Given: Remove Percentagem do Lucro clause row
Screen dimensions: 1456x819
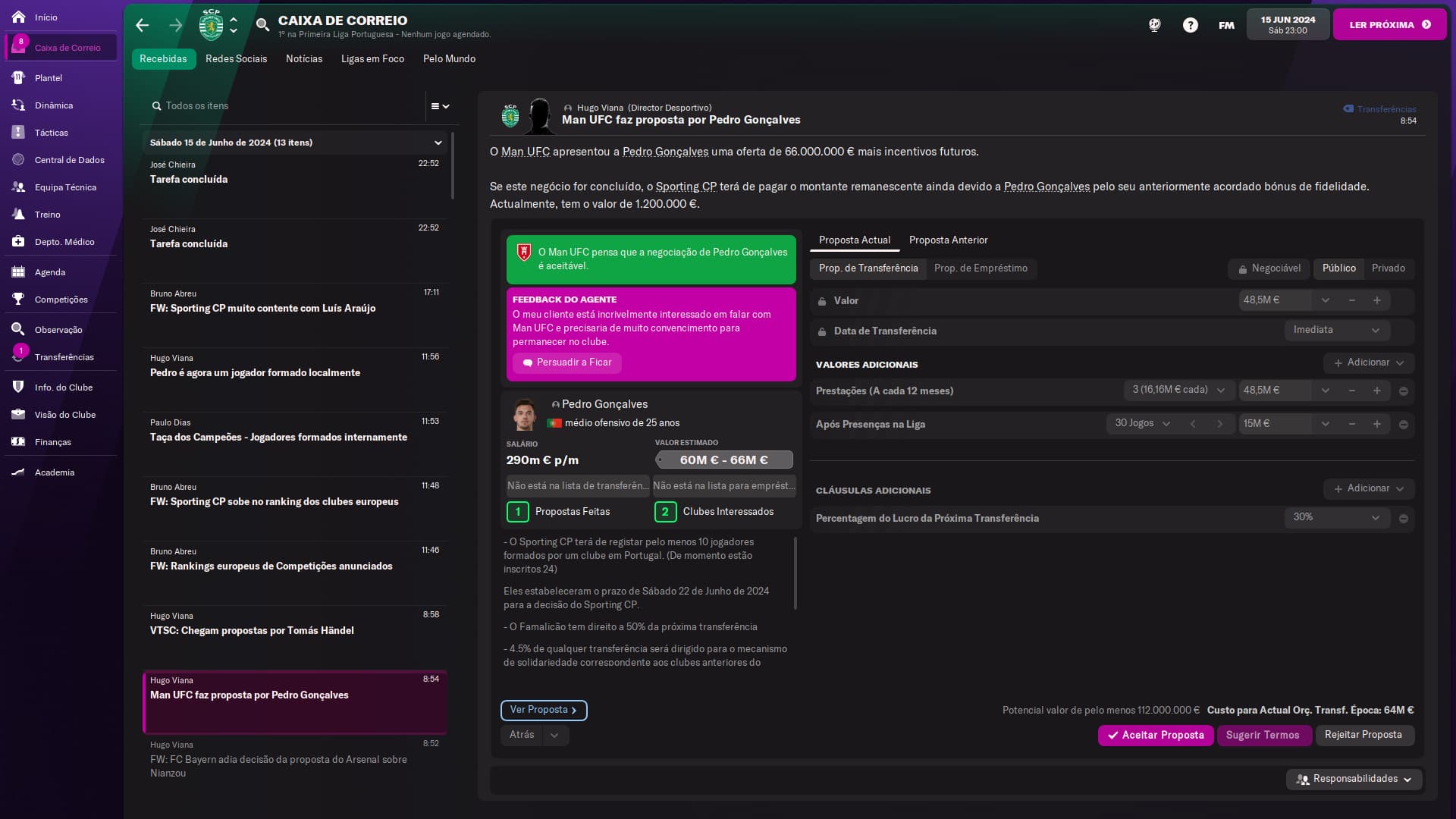Looking at the screenshot, I should pos(1404,518).
